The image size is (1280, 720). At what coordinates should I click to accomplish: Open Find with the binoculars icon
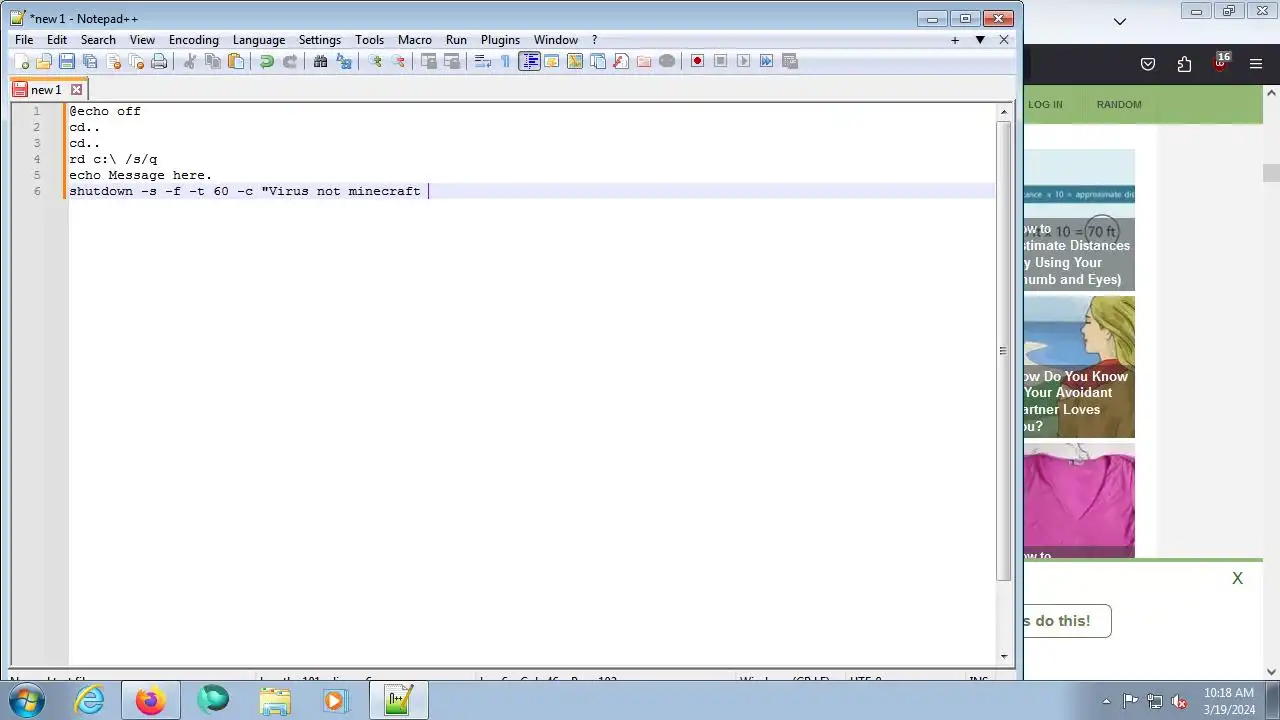[320, 61]
